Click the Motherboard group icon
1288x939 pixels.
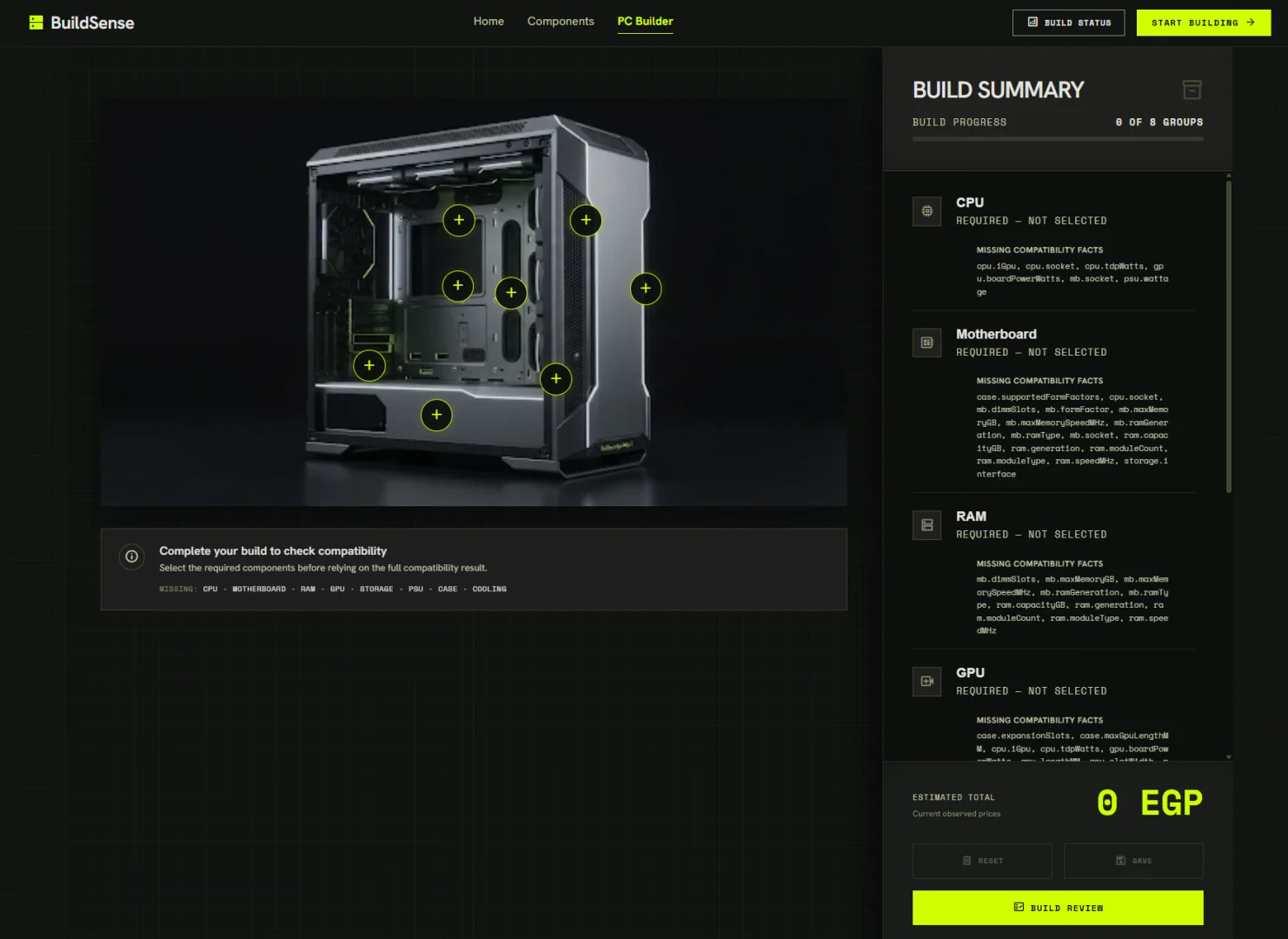pyautogui.click(x=926, y=343)
